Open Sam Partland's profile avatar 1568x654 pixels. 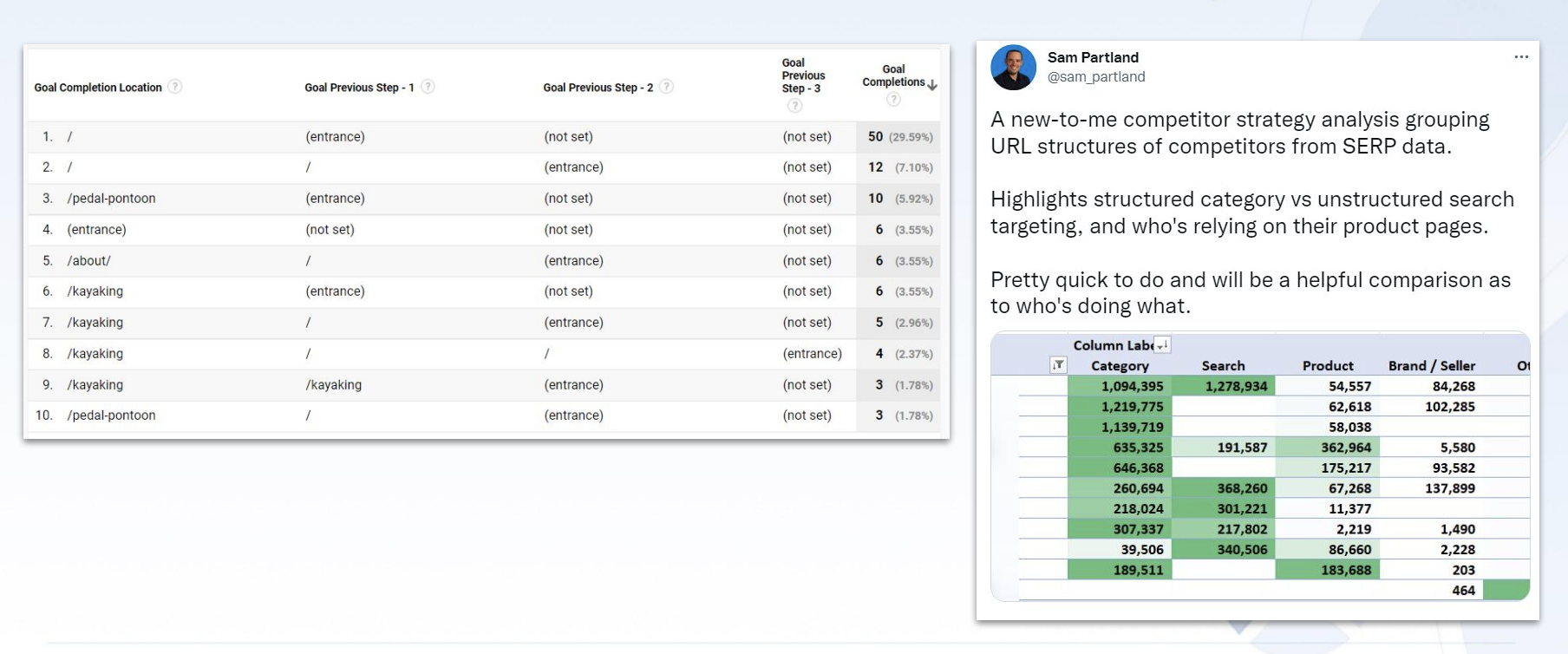click(1014, 68)
